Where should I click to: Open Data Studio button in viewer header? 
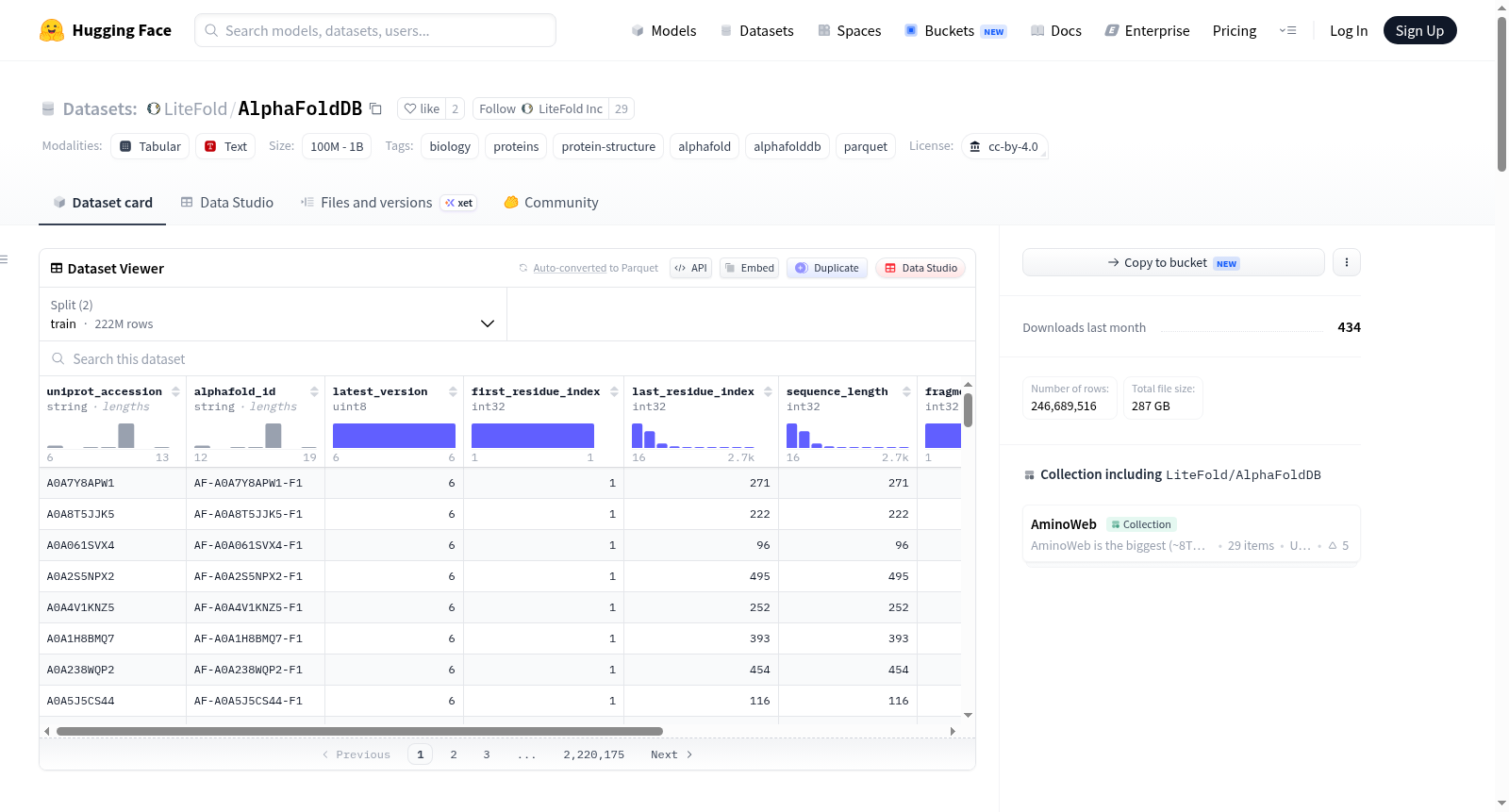click(920, 268)
